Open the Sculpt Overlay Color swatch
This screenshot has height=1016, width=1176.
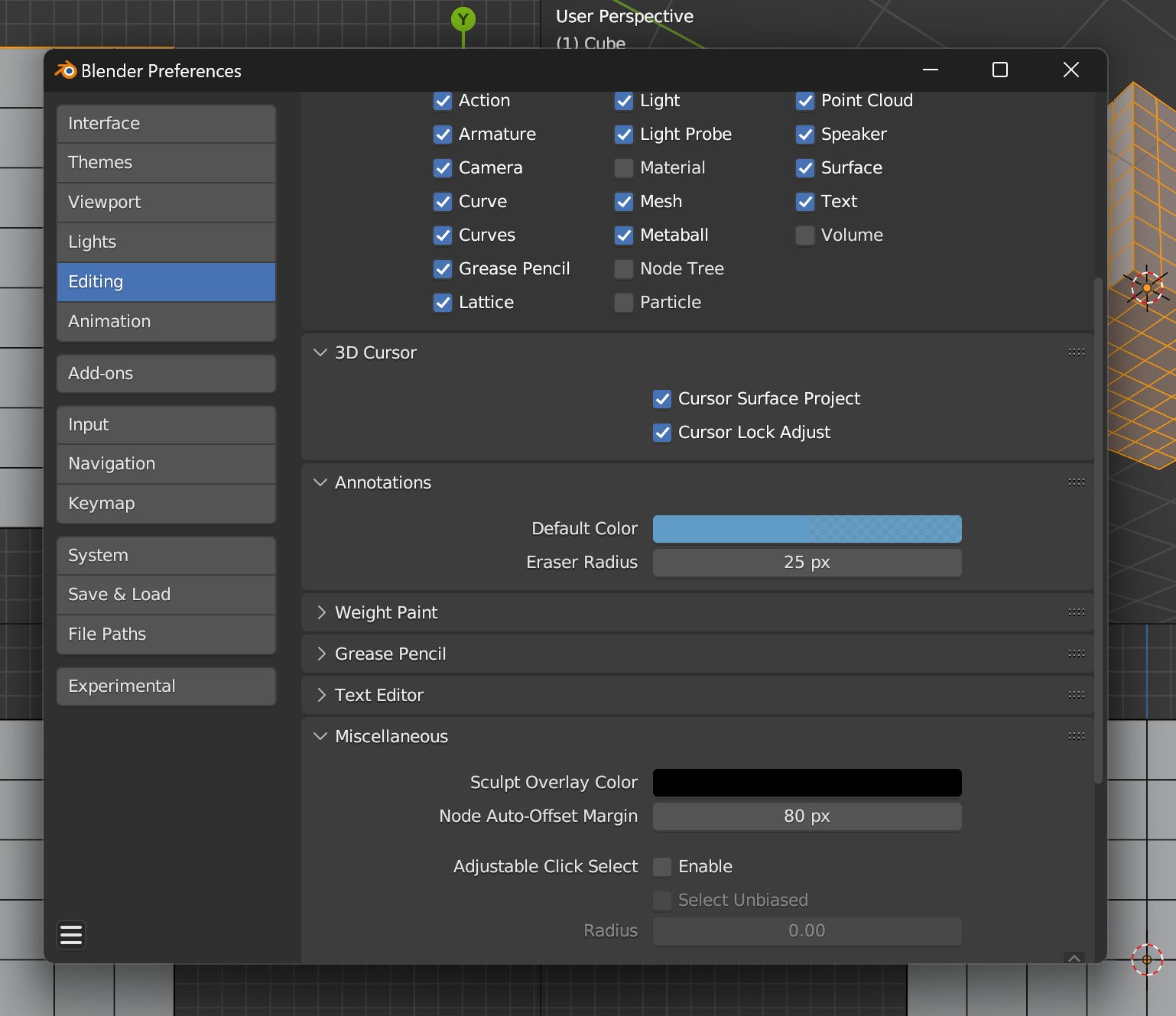(807, 783)
